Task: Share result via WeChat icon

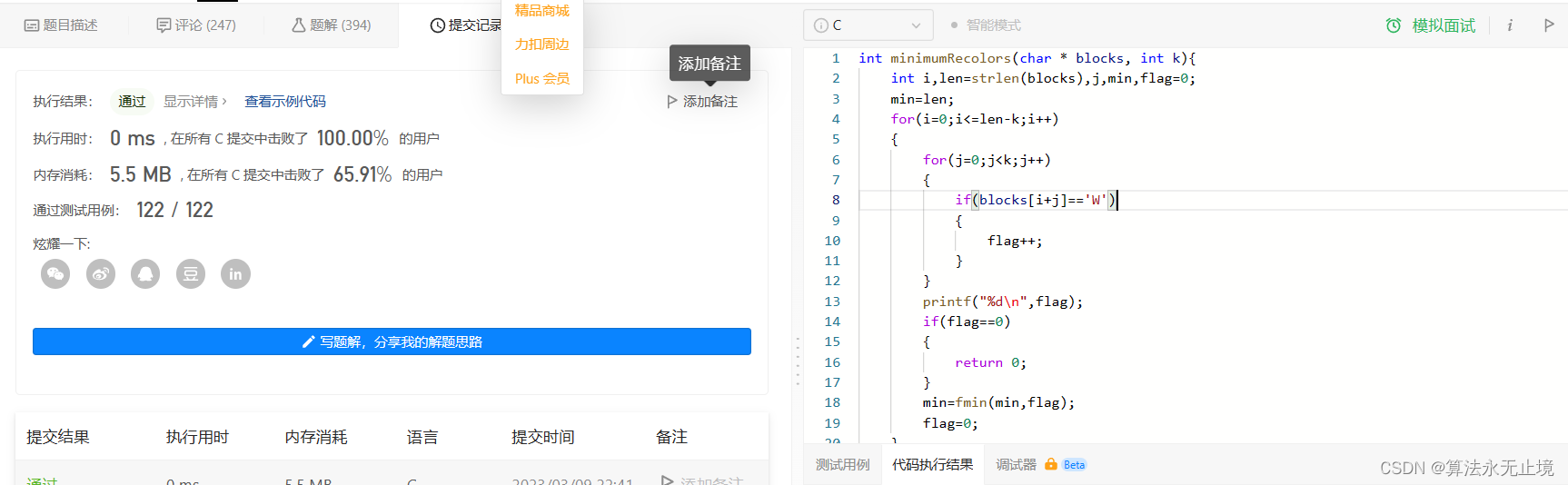Action: (55, 273)
